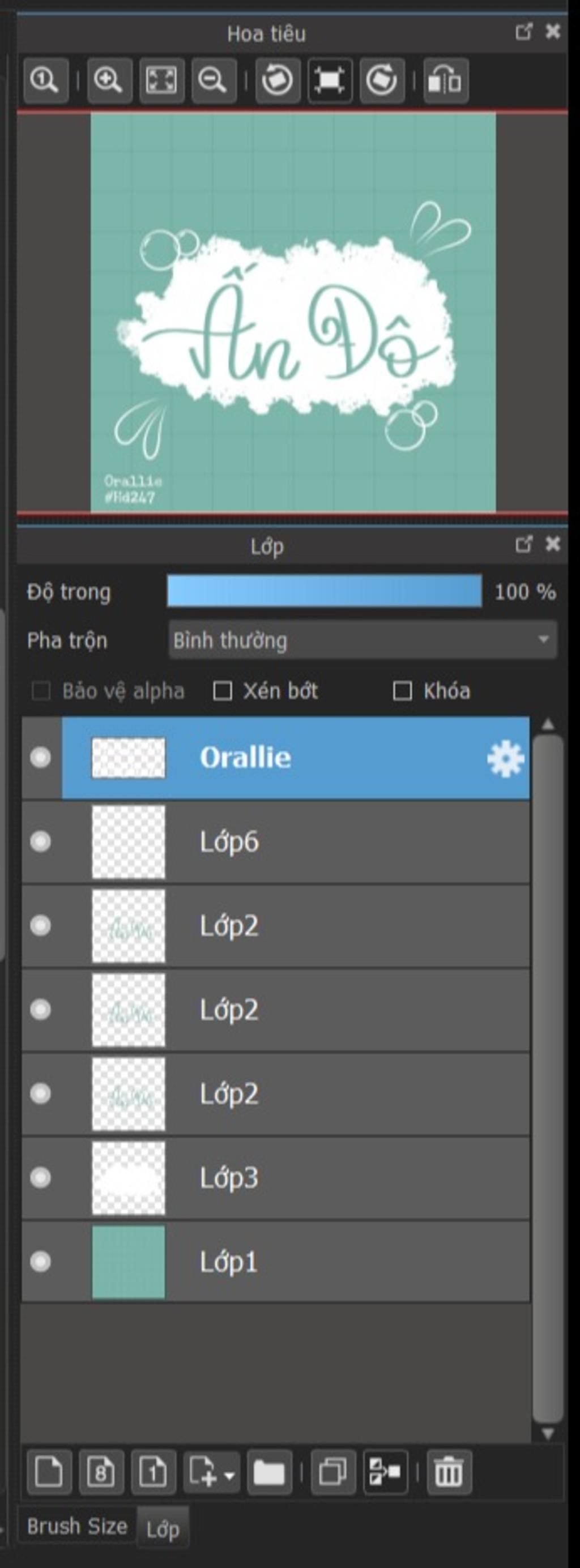Add a new layer folder
The image size is (580, 1568).
click(x=269, y=1472)
